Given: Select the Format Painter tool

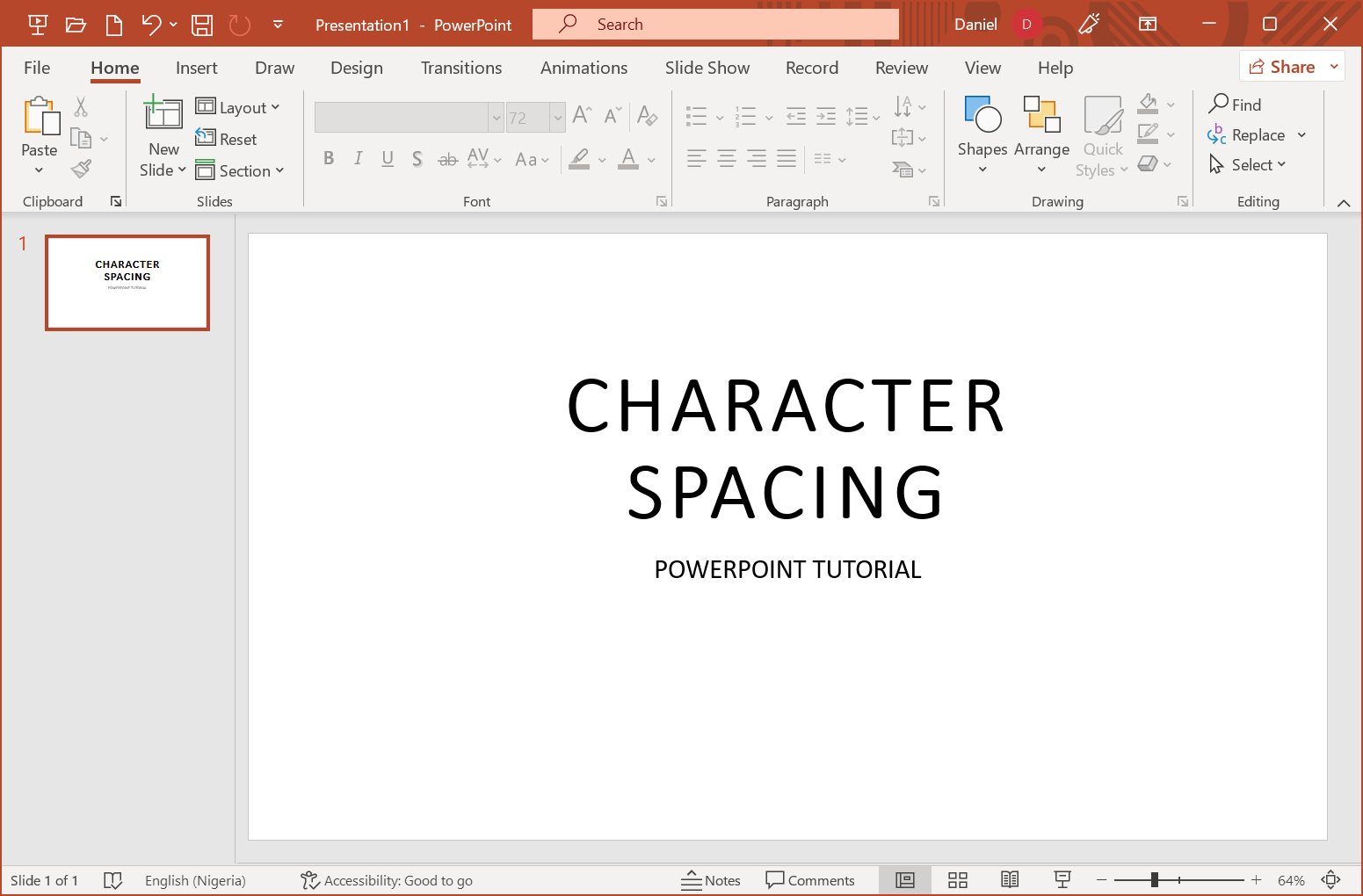Looking at the screenshot, I should click(81, 168).
